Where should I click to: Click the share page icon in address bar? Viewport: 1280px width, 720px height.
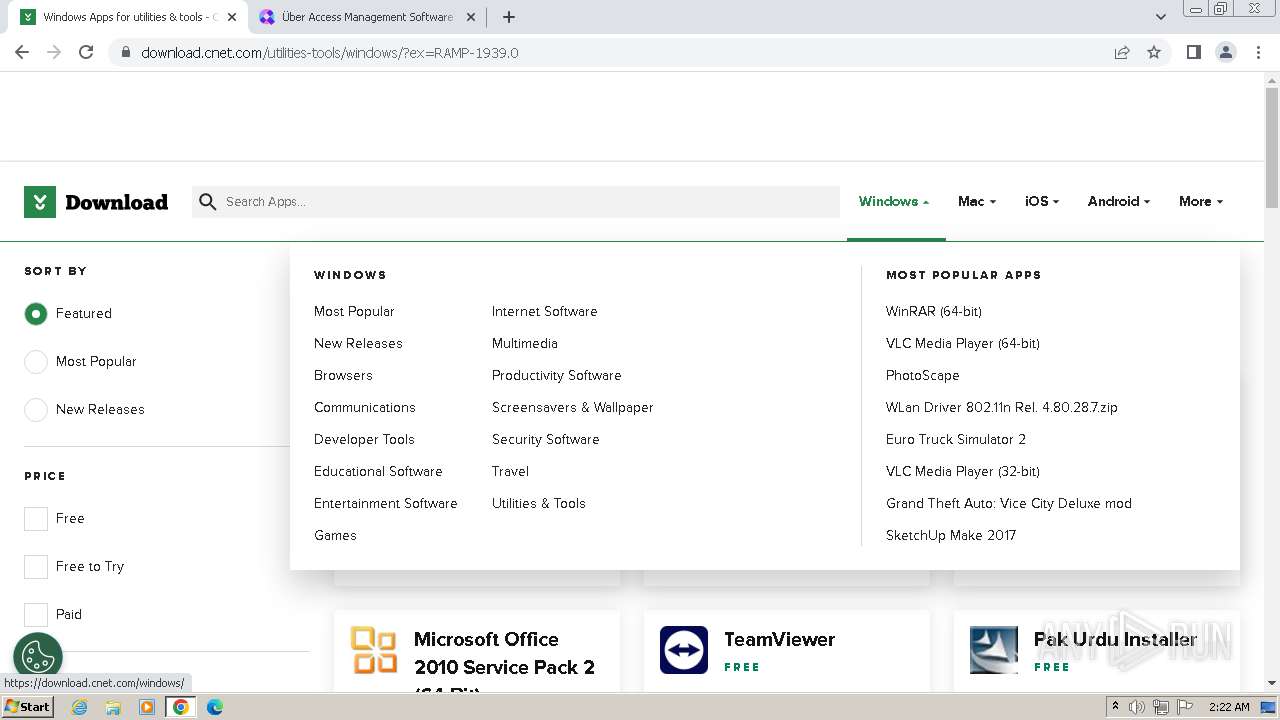tap(1122, 52)
